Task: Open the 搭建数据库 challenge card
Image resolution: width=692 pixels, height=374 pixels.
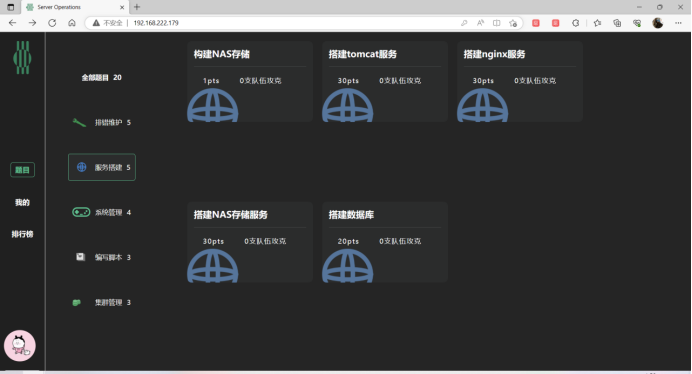Action: (385, 242)
